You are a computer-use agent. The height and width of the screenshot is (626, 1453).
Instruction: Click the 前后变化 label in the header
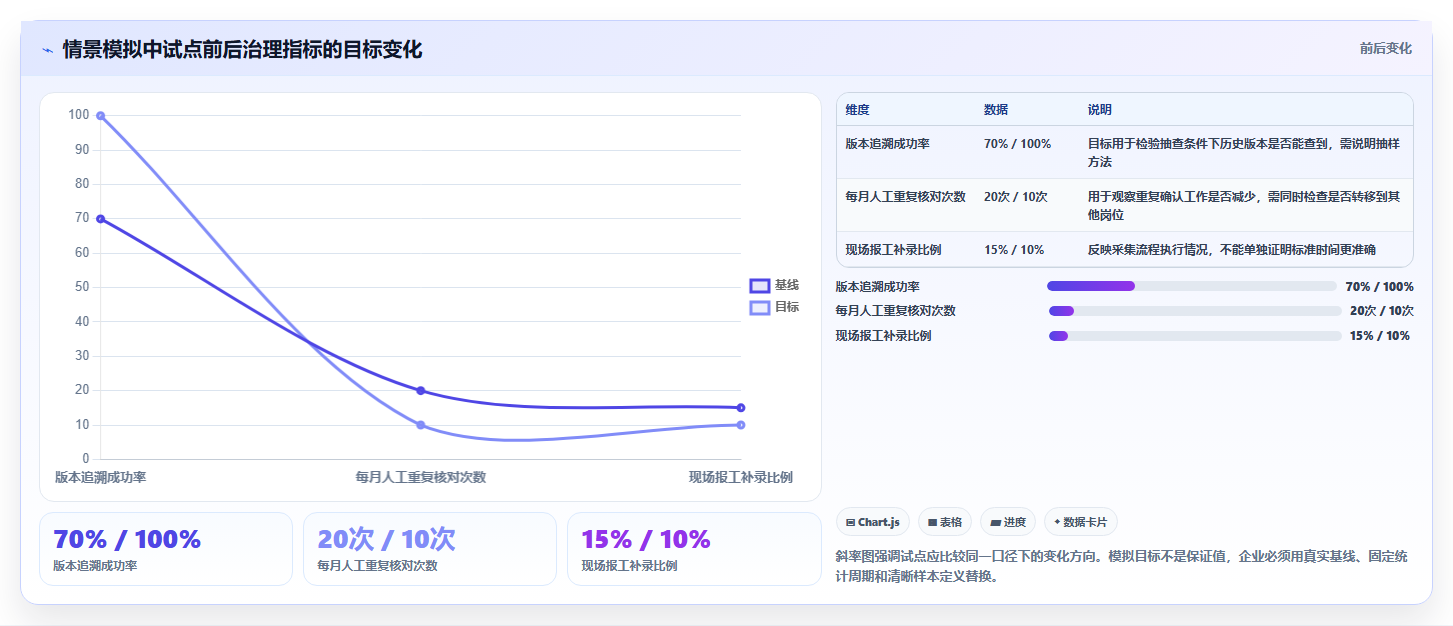(1385, 48)
